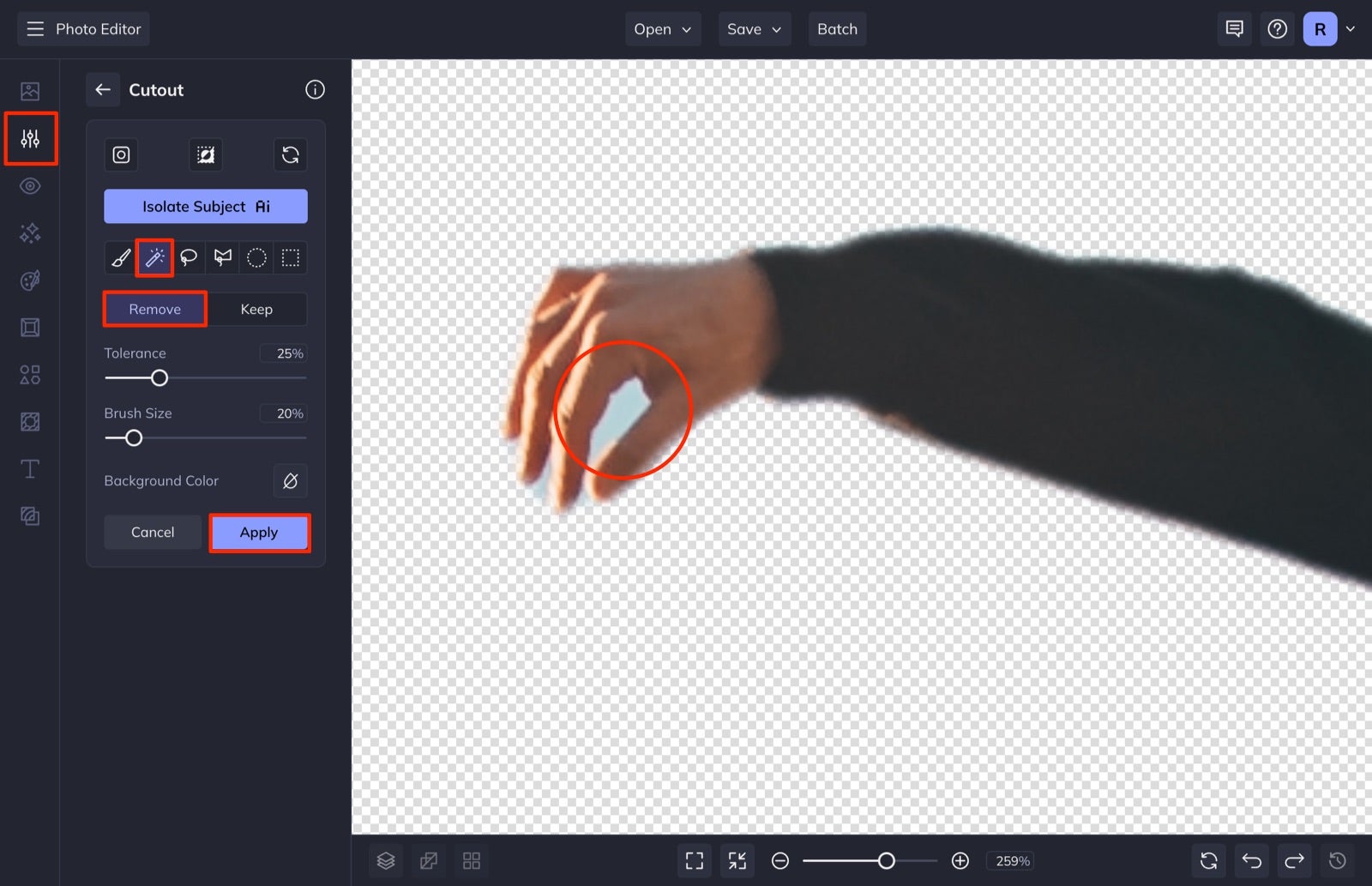Select the Lasso selection tool

click(x=189, y=257)
